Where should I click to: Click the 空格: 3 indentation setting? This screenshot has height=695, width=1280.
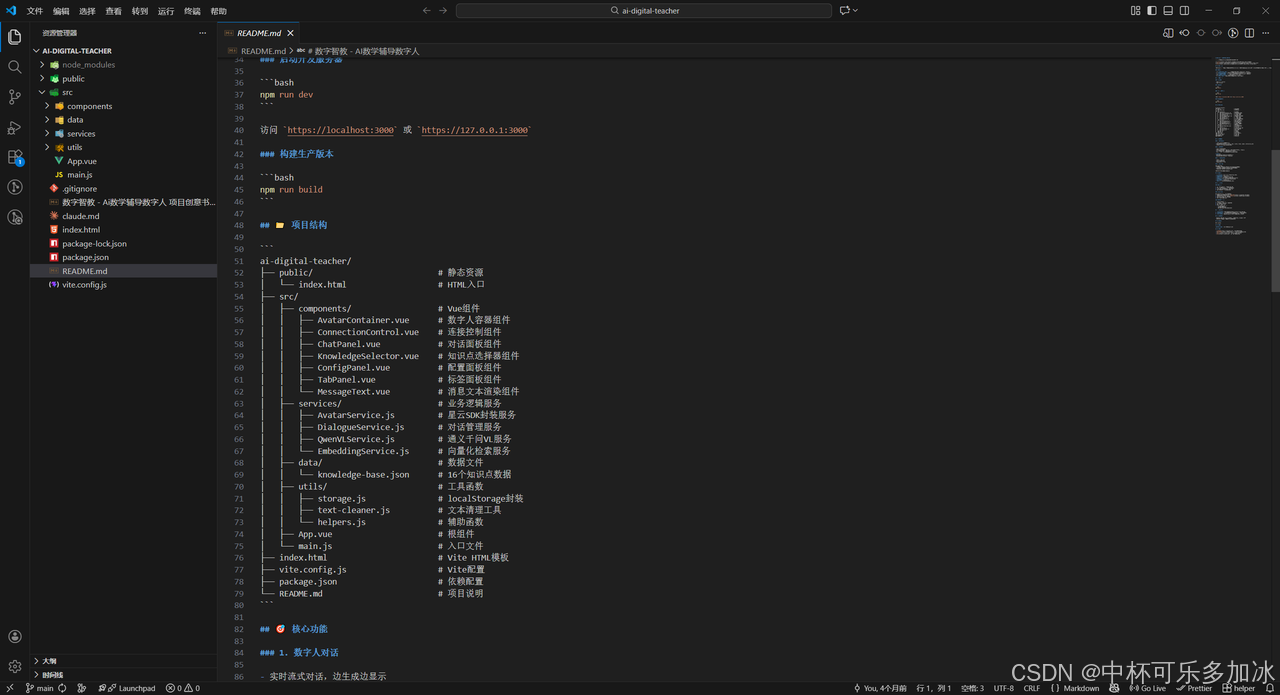pos(972,688)
